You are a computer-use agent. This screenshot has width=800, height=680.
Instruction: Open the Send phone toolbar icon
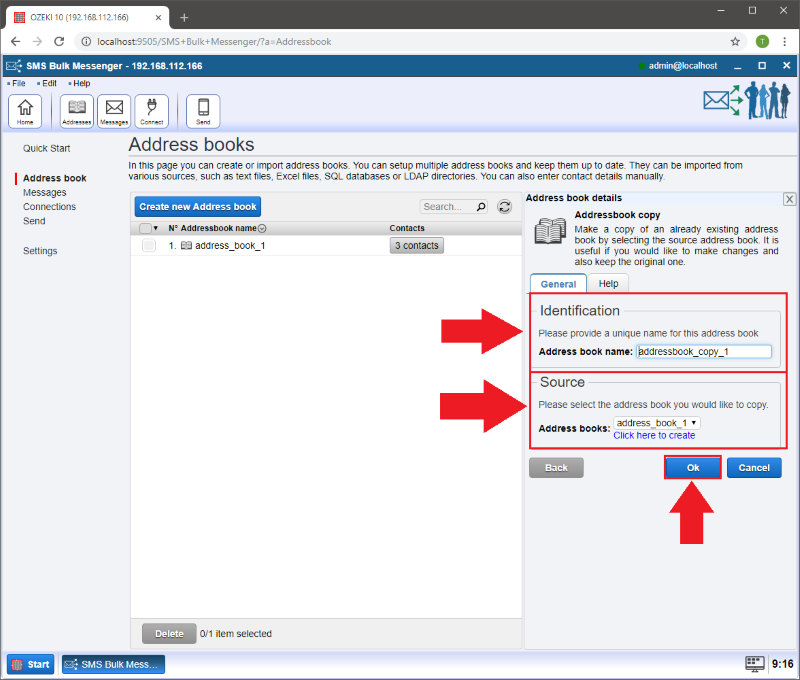coord(203,110)
